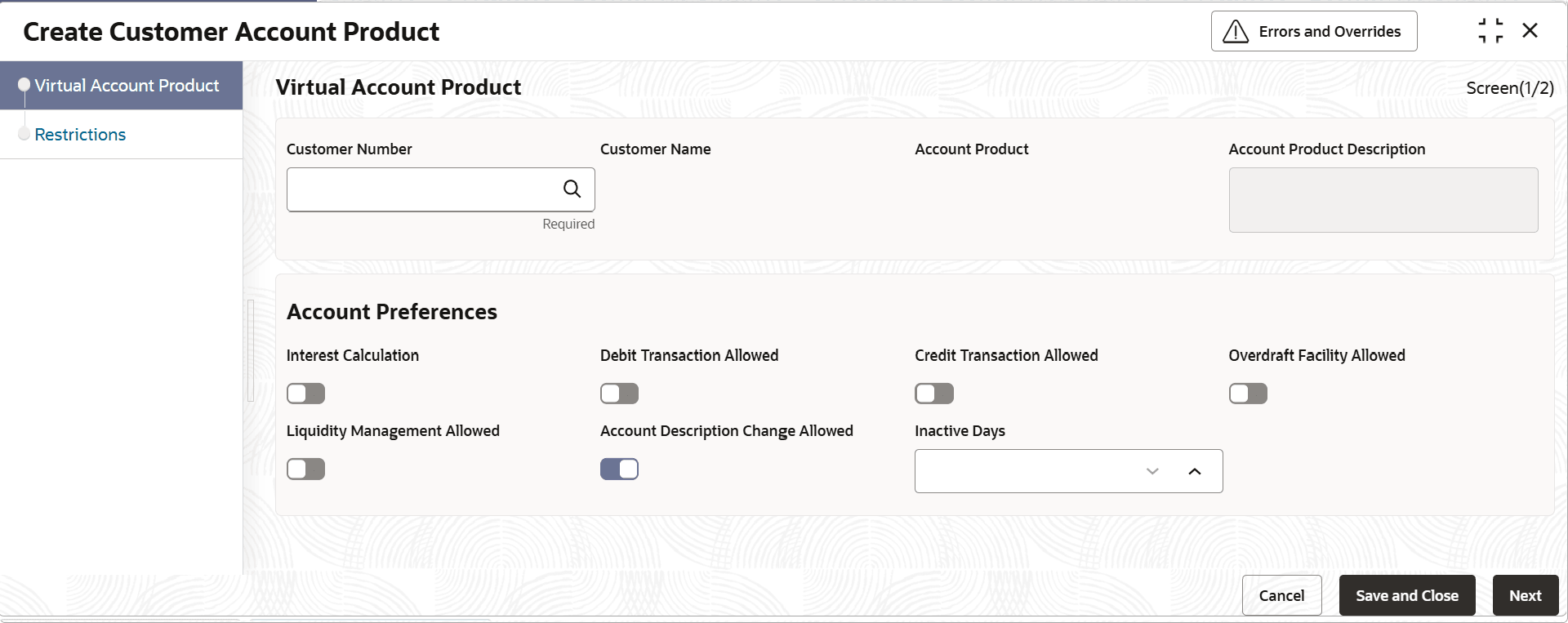Click inside the Customer Number input field
The height and width of the screenshot is (623, 1568).
click(421, 189)
